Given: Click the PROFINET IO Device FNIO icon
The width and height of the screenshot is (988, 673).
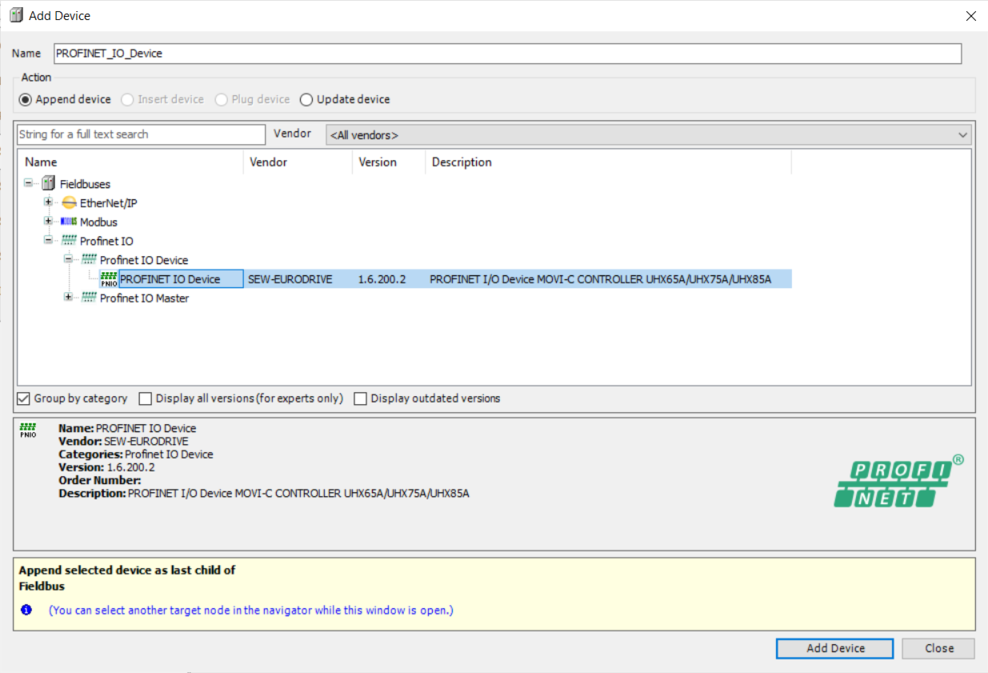Looking at the screenshot, I should [x=108, y=279].
